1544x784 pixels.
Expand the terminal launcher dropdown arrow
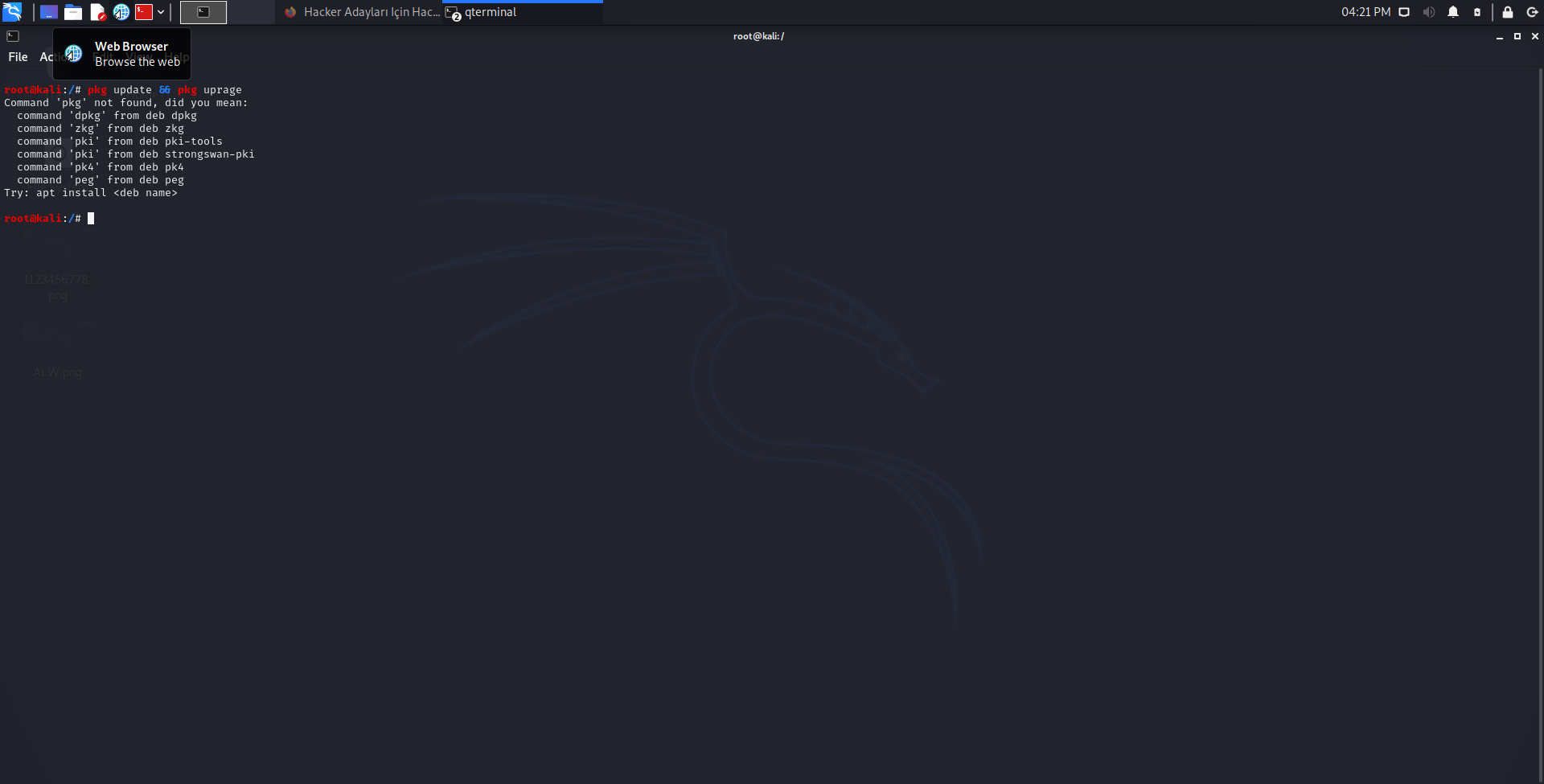coord(161,12)
